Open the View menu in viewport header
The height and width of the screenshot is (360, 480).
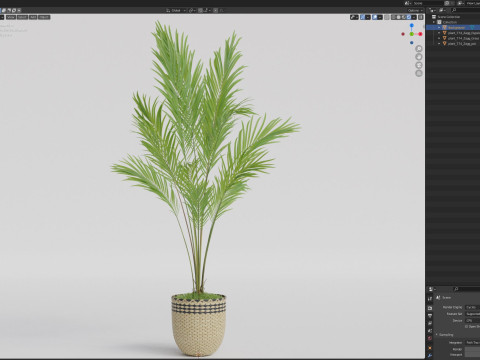pyautogui.click(x=11, y=17)
